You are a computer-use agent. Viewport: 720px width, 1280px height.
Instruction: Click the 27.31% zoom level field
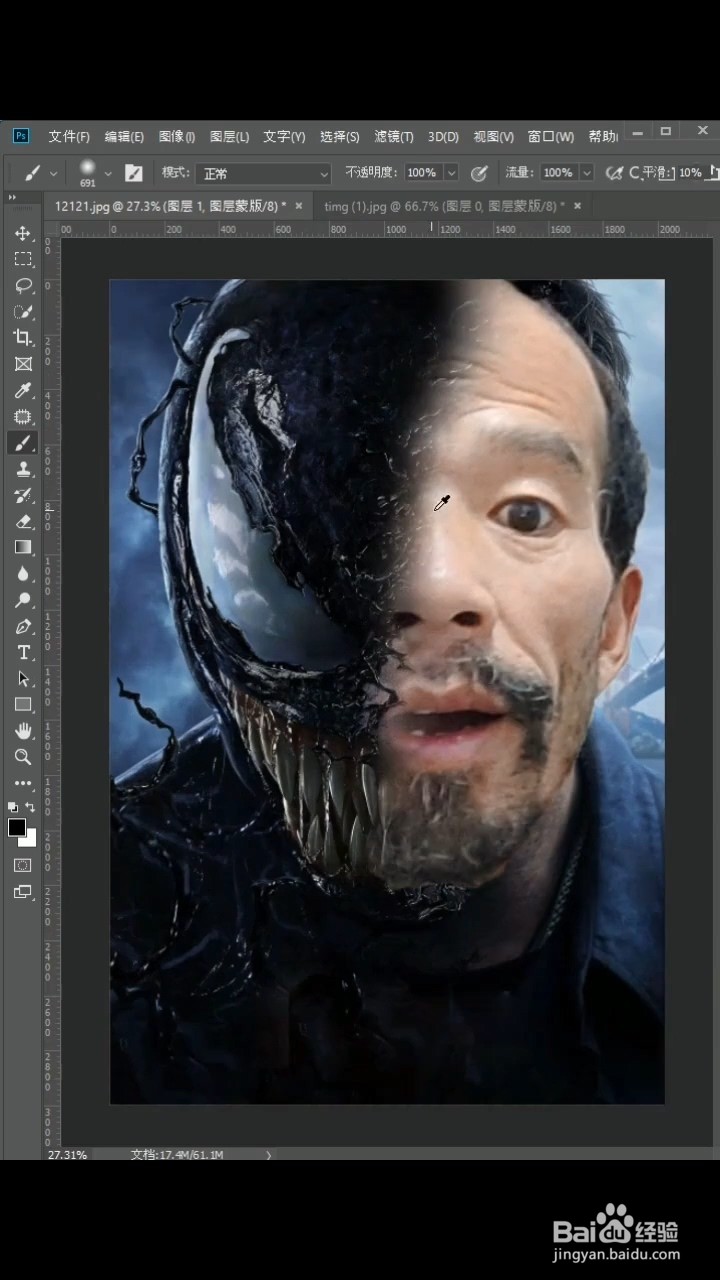click(67, 1154)
